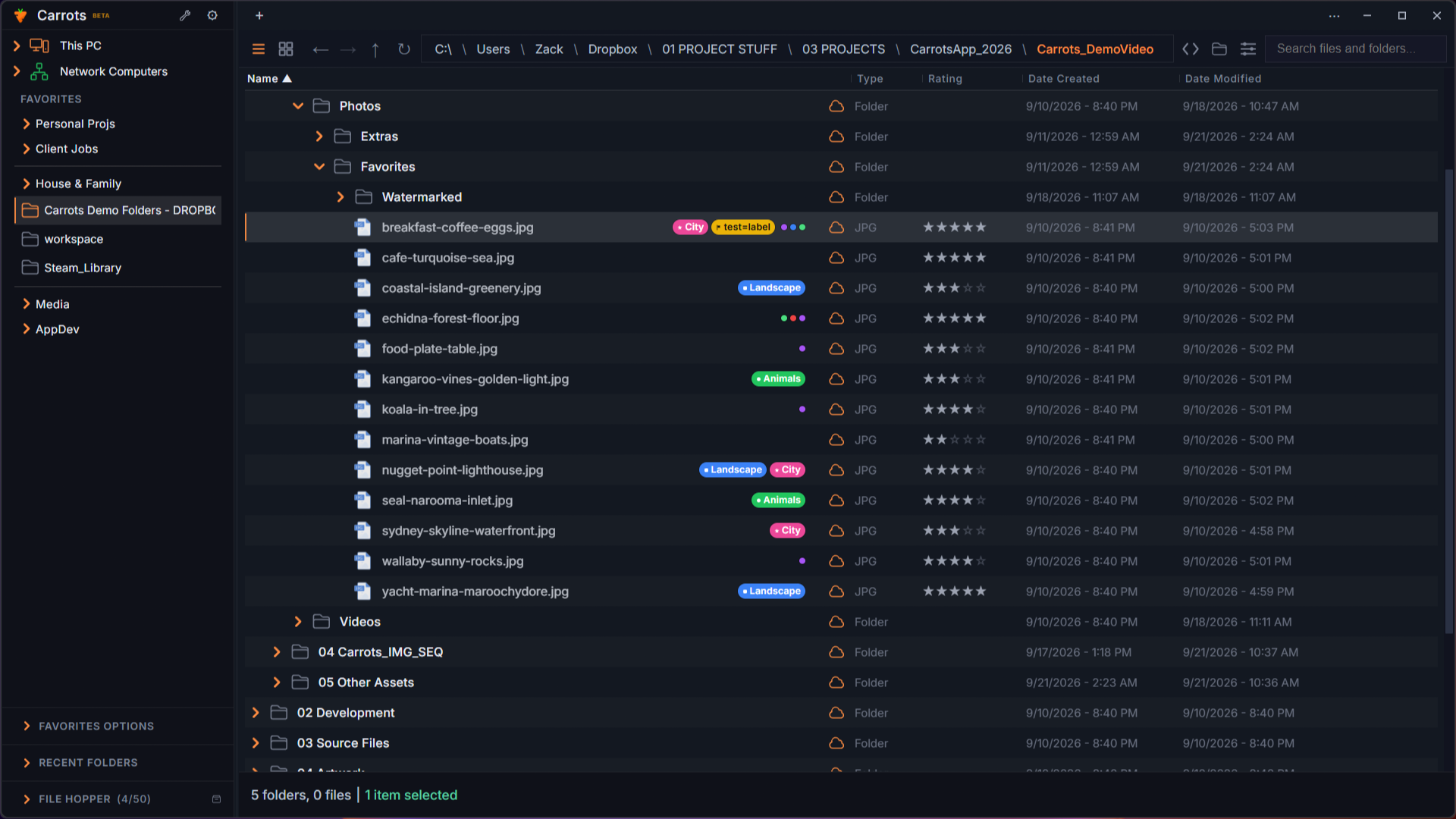Sort by the Type column header
This screenshot has width=1456, height=819.
click(870, 79)
